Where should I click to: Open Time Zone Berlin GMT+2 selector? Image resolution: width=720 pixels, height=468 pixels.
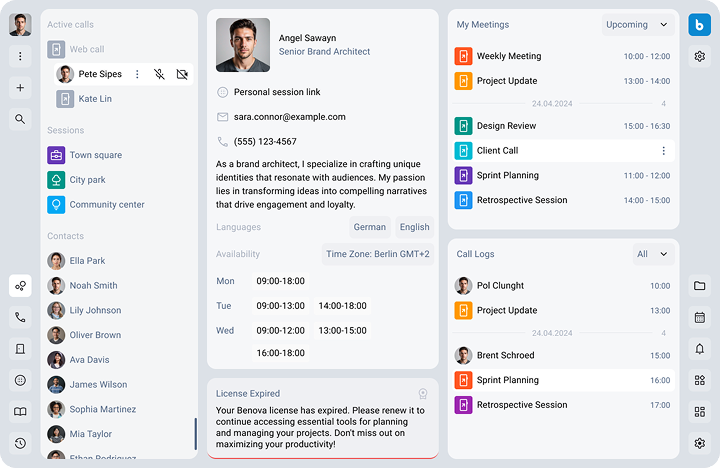(x=377, y=255)
